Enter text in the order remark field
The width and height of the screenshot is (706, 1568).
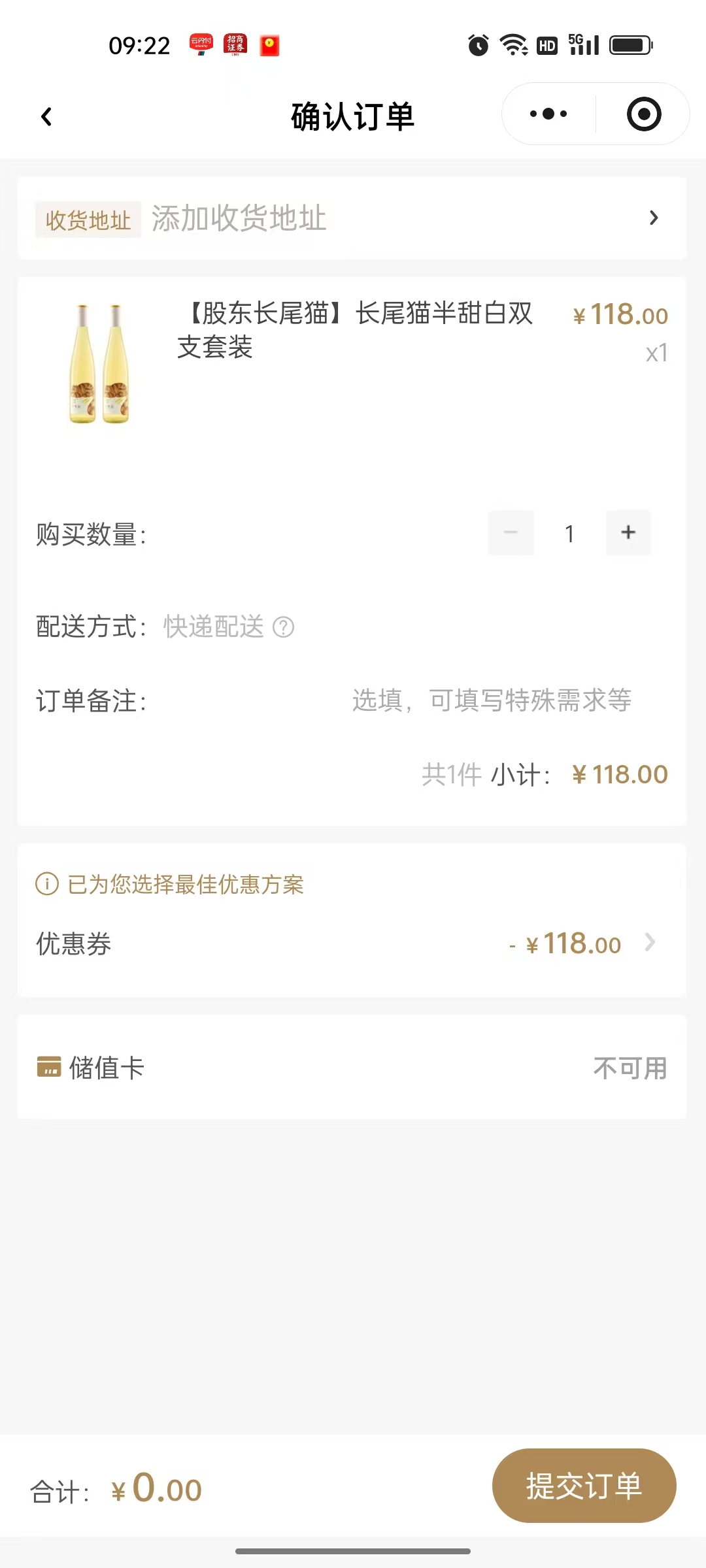point(492,700)
